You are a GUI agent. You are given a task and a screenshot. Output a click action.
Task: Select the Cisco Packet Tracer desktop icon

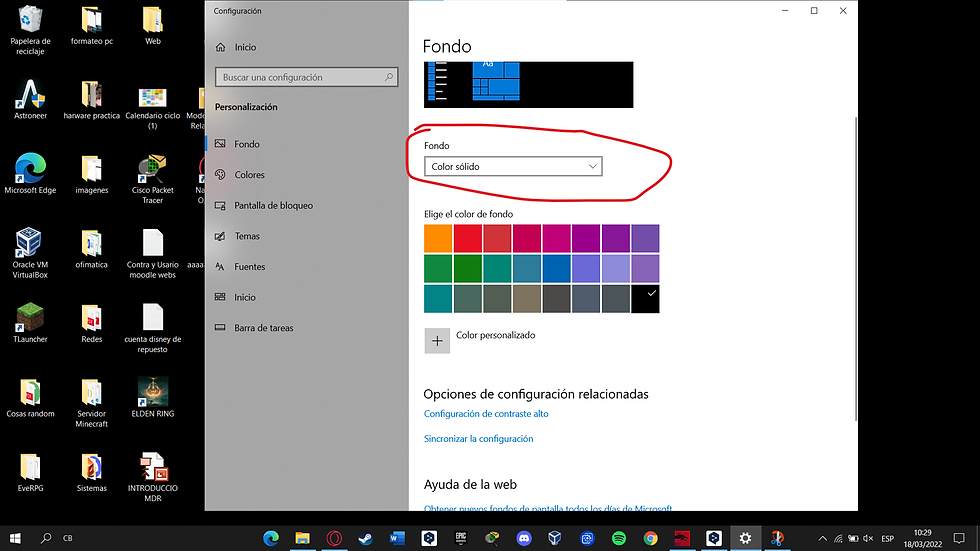(x=152, y=179)
